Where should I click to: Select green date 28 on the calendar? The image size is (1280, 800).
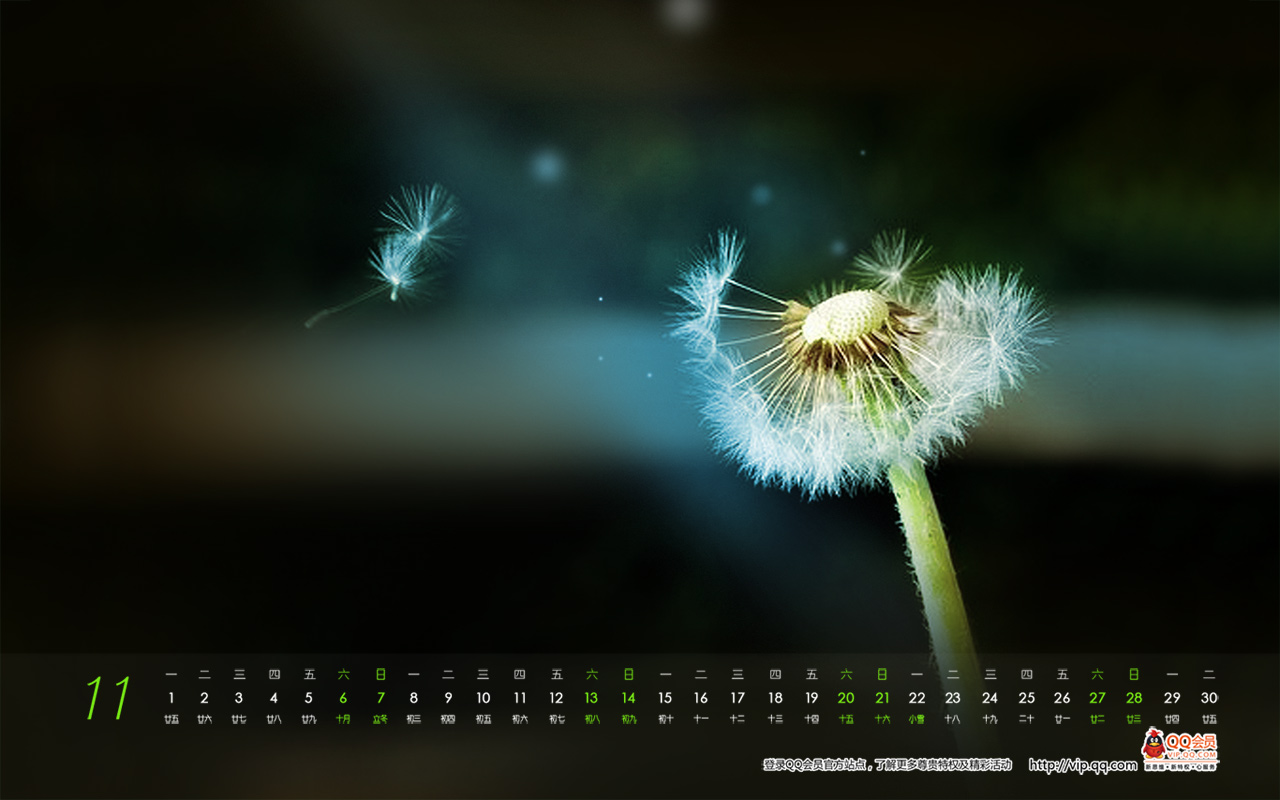(x=1134, y=698)
